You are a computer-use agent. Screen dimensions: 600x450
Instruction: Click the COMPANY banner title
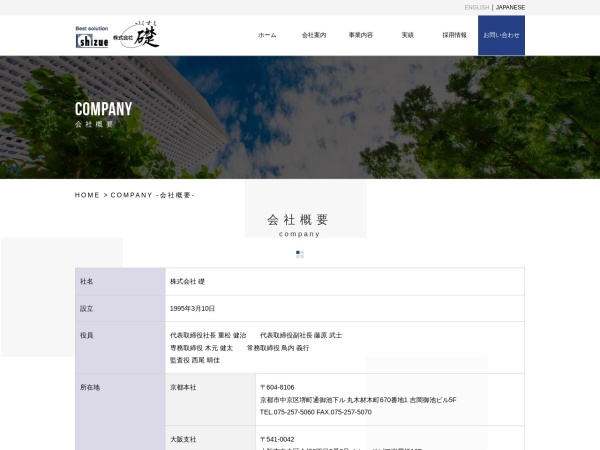(103, 109)
